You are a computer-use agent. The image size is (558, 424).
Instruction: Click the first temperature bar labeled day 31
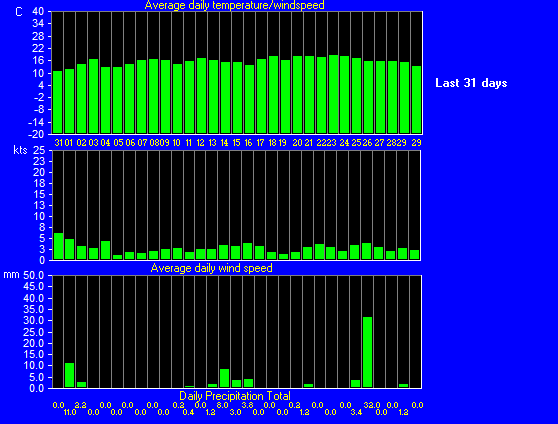click(x=58, y=102)
